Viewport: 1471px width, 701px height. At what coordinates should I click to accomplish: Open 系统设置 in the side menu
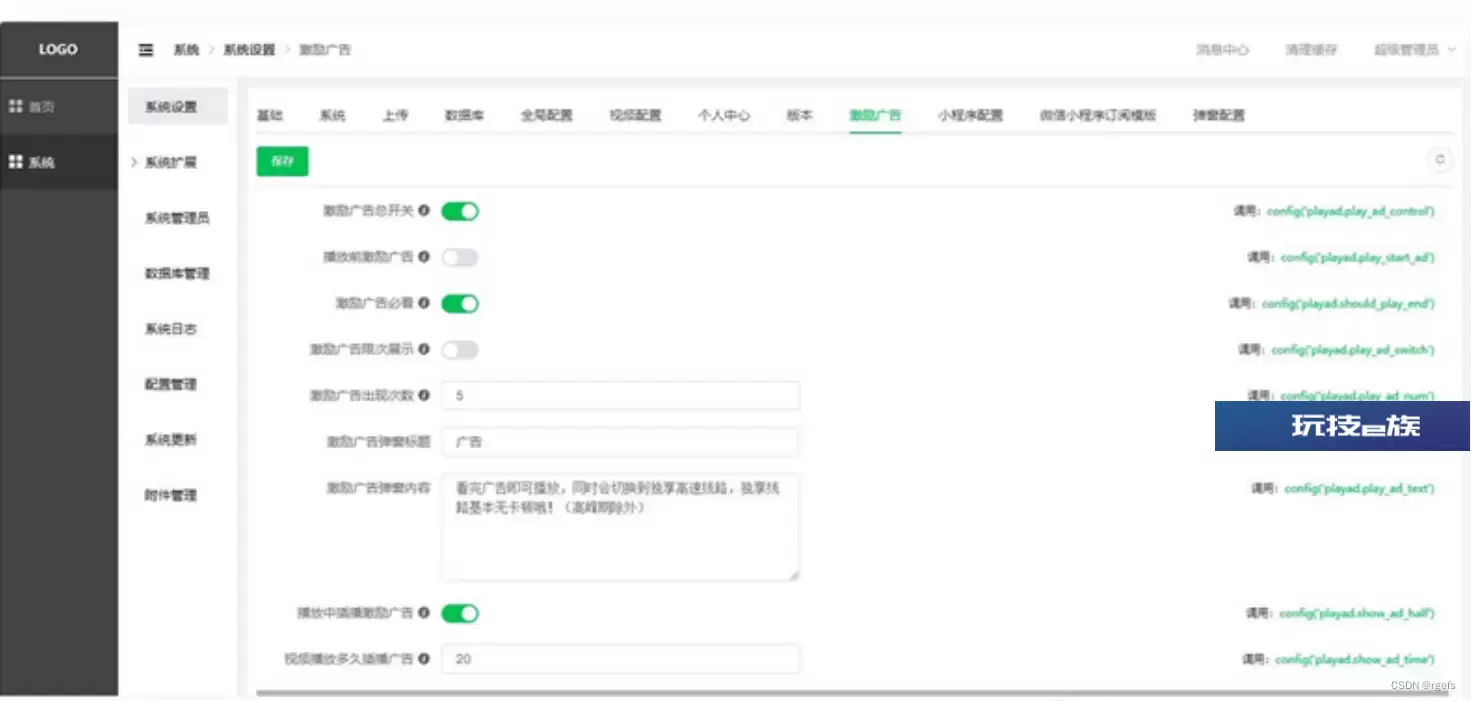pos(178,106)
